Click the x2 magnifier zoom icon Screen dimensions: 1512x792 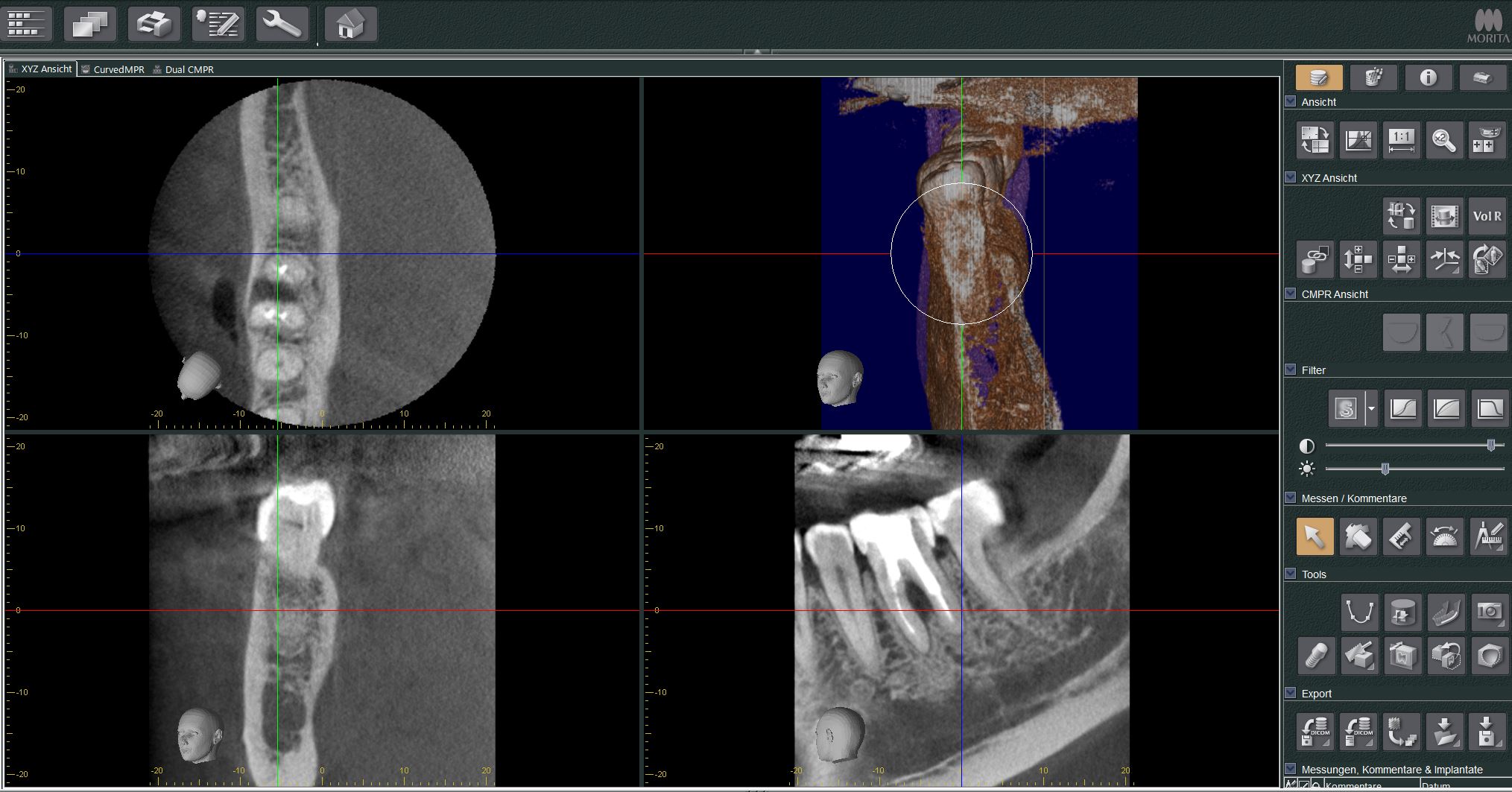[1444, 140]
